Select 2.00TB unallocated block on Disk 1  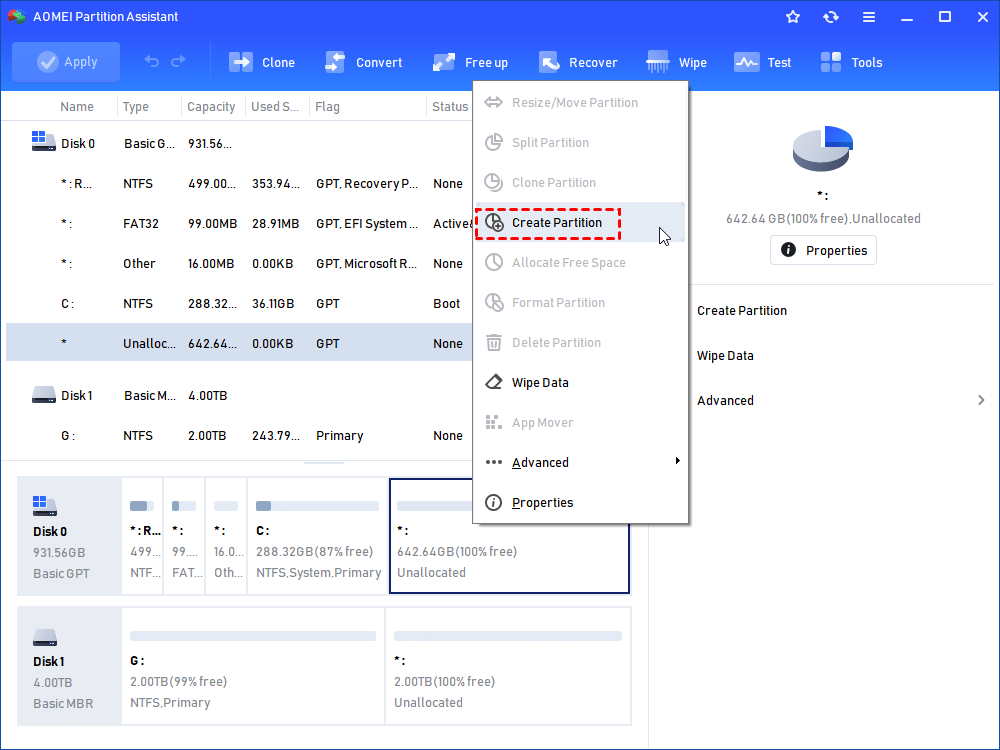[508, 666]
